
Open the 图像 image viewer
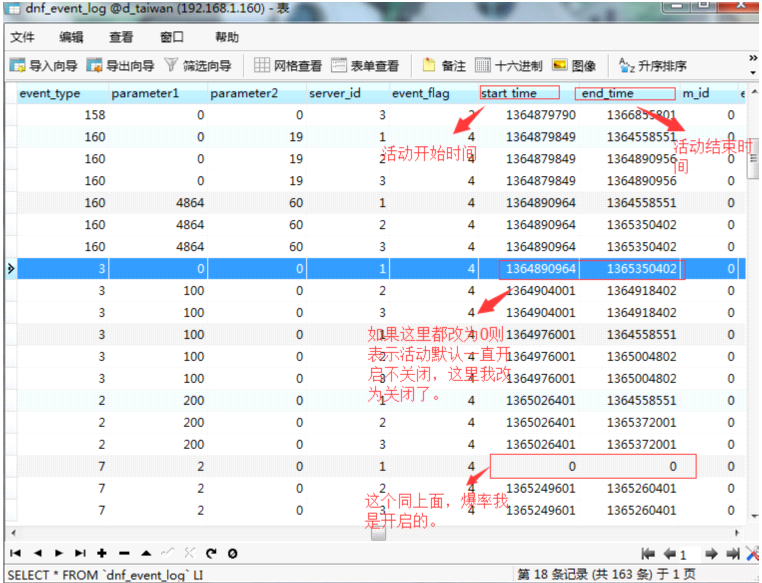coord(574,66)
